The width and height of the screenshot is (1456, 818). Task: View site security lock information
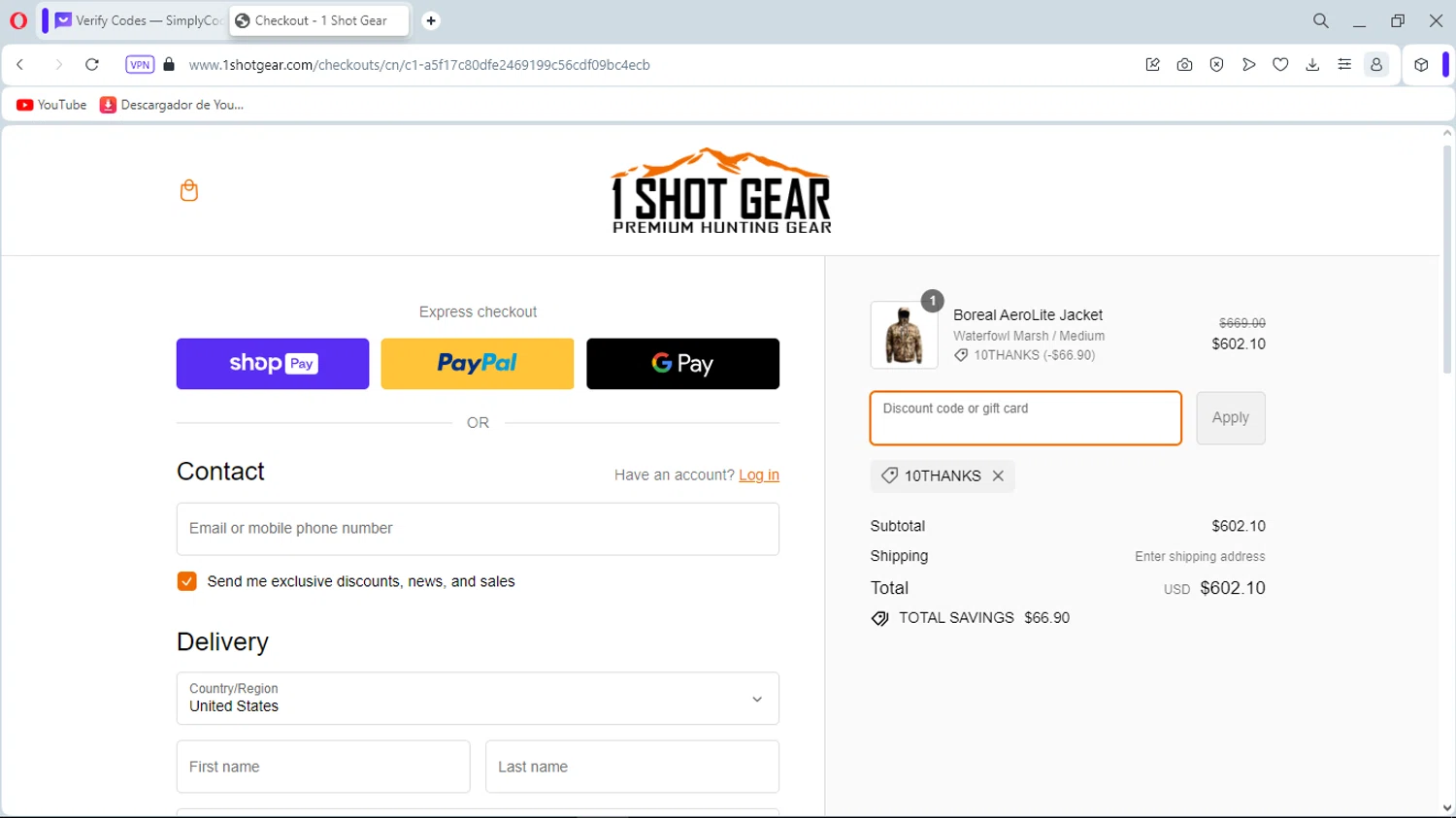[169, 65]
